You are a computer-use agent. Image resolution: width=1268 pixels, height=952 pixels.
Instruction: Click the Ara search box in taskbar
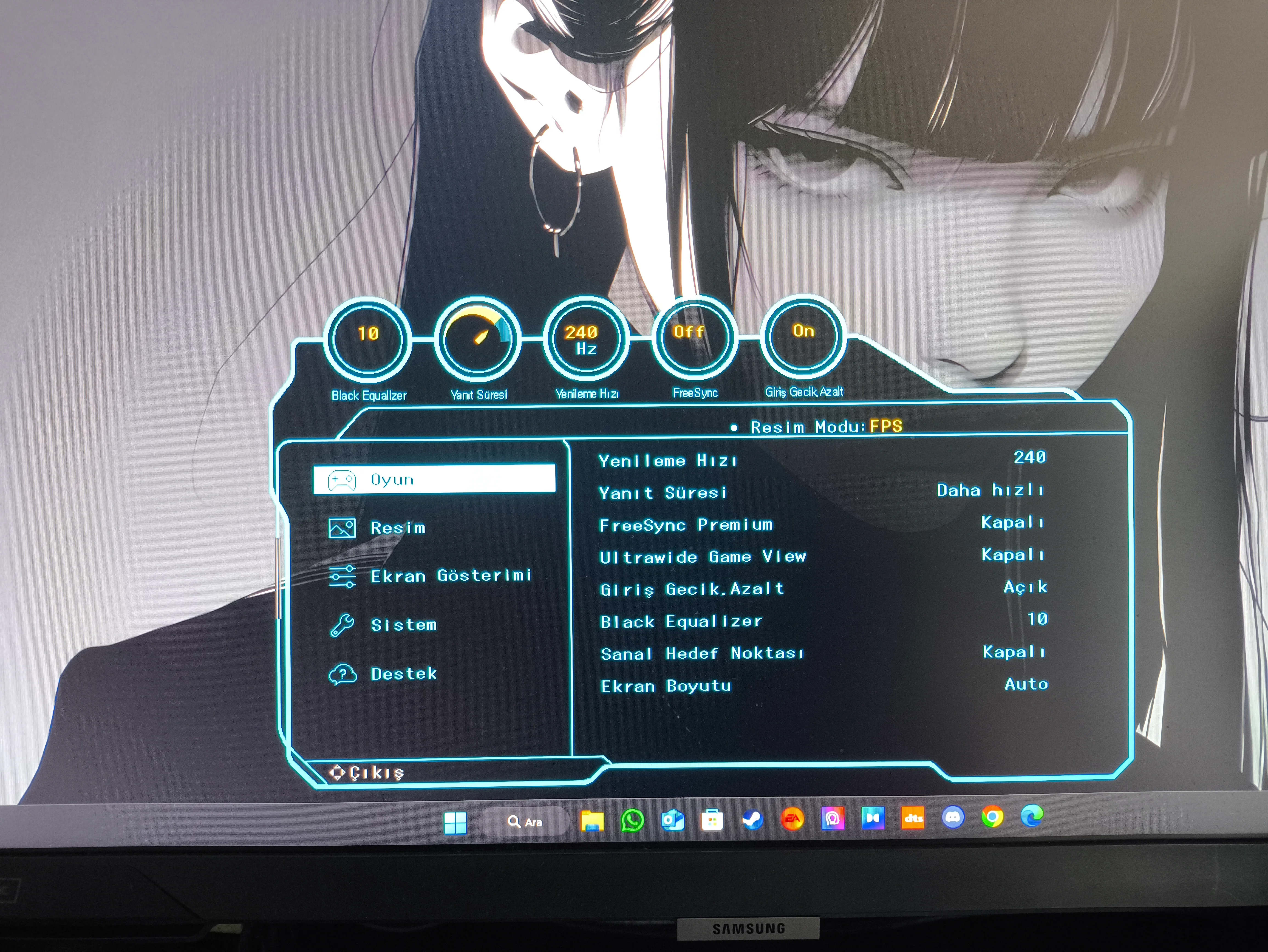[524, 823]
